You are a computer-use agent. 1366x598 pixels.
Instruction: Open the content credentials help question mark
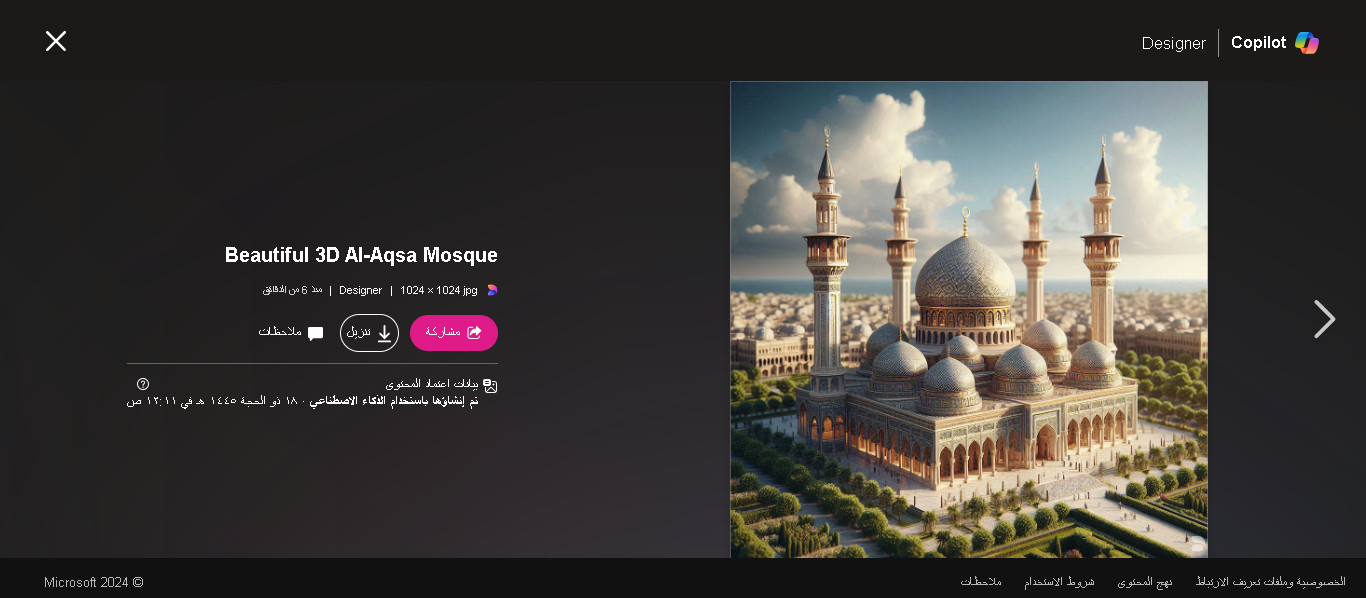(x=143, y=384)
